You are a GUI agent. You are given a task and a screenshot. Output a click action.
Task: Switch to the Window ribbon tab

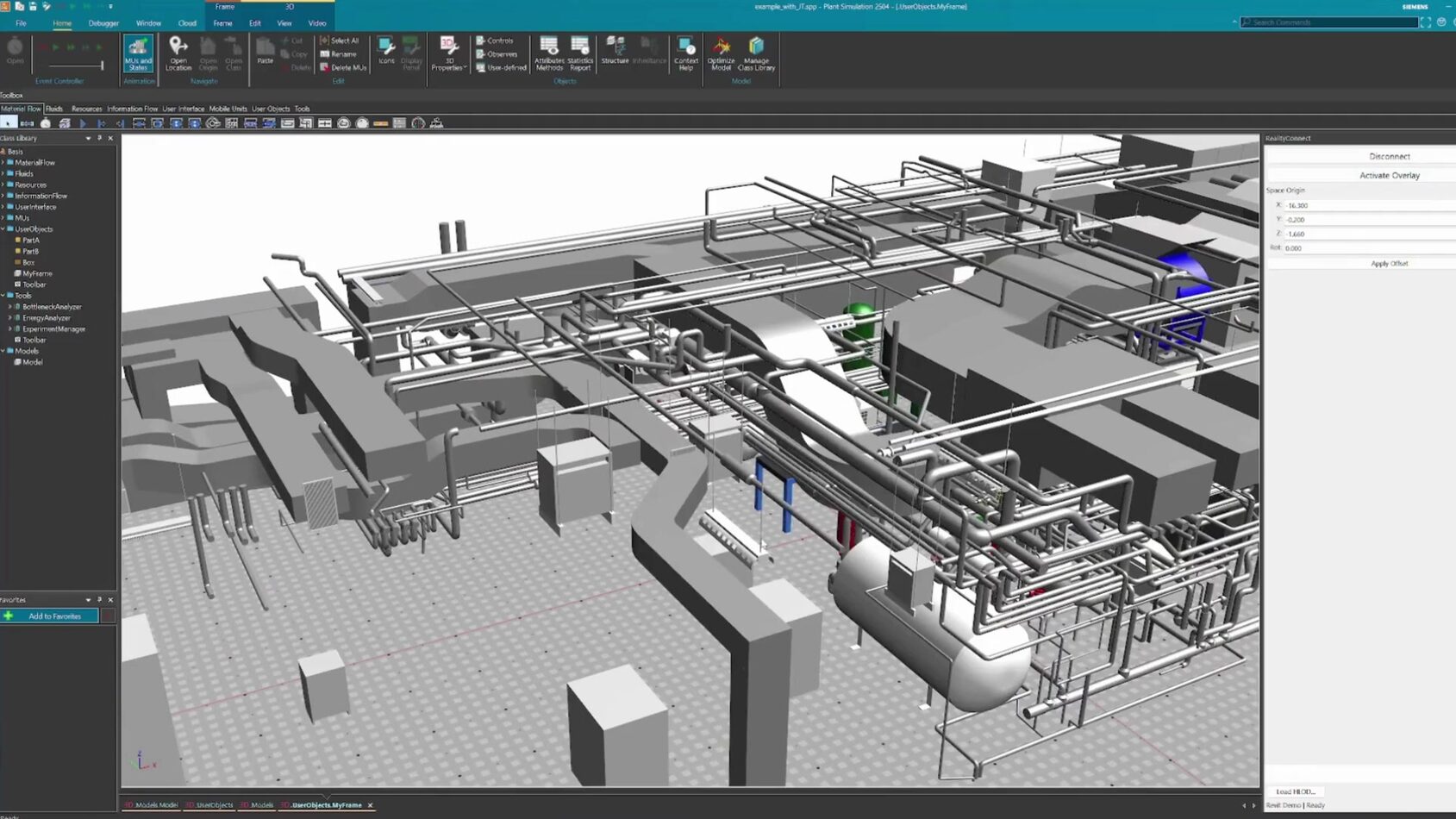click(148, 23)
